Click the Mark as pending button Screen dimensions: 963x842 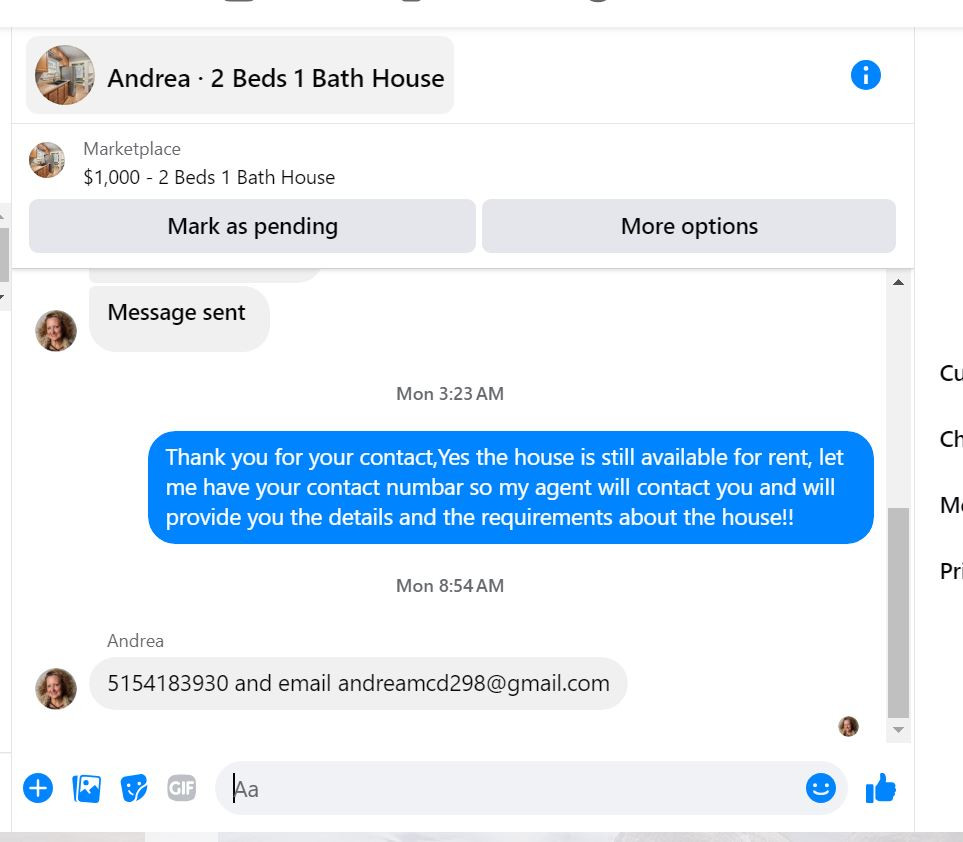pyautogui.click(x=252, y=226)
